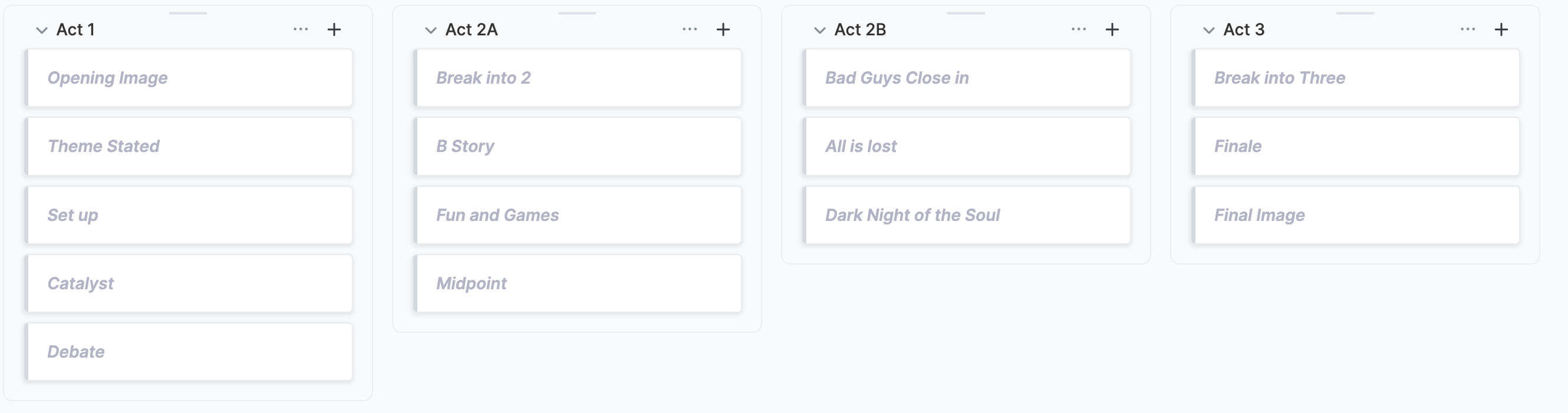This screenshot has width=1568, height=413.
Task: Collapse the Act 1 column
Action: click(41, 30)
